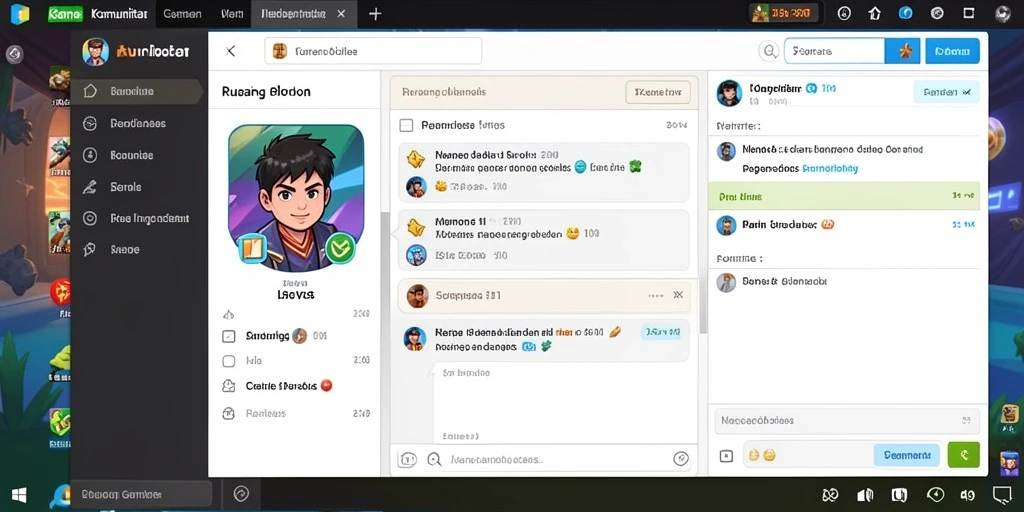Select the highlighted Baronias sidebar item

tap(137, 91)
